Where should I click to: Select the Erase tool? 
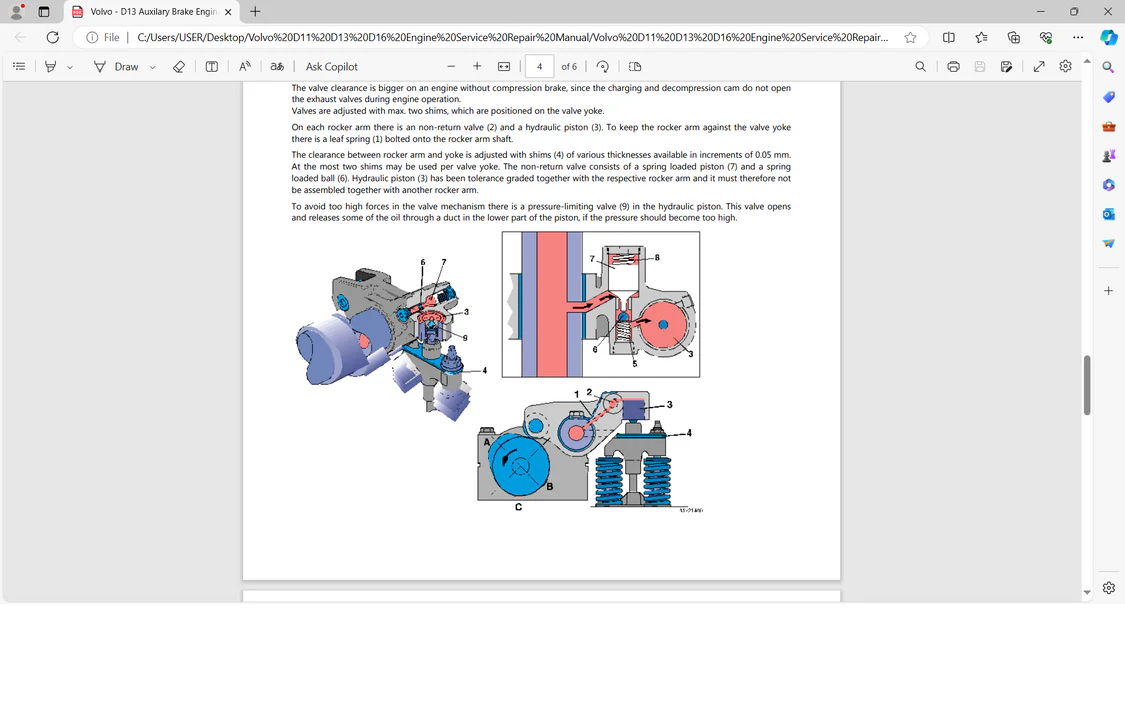coord(179,66)
